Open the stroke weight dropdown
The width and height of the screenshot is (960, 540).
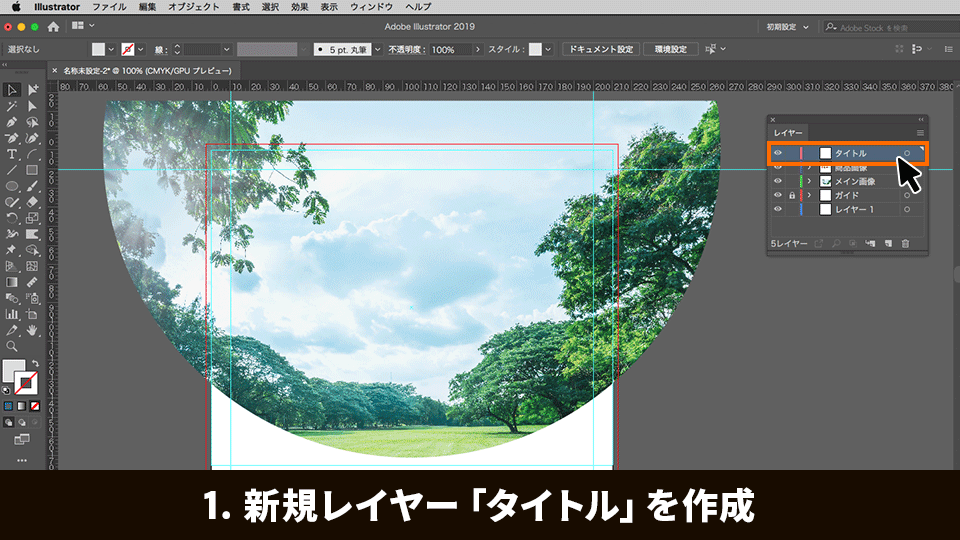(227, 49)
